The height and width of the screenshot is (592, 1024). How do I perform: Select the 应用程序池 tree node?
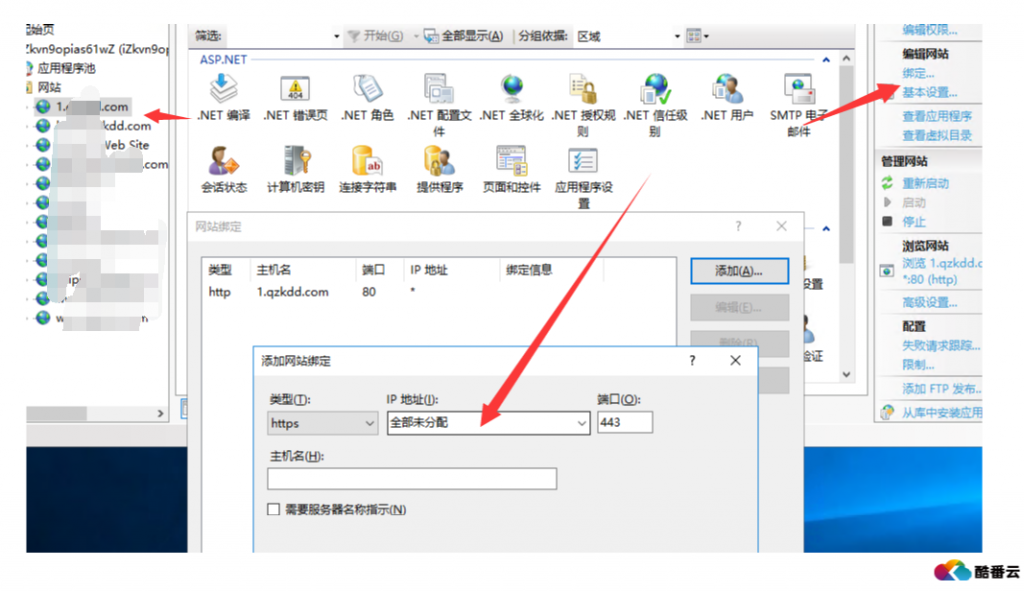coord(66,68)
